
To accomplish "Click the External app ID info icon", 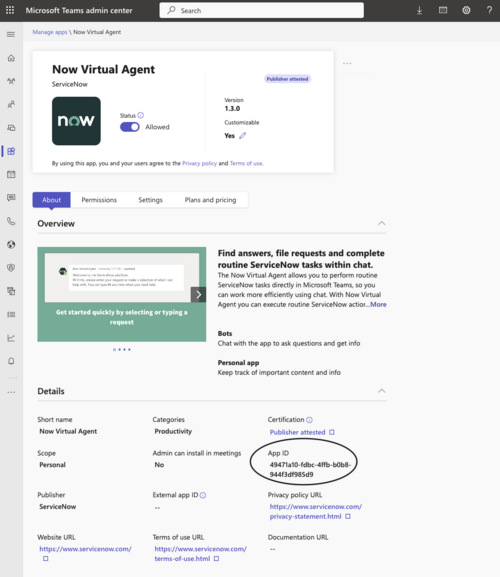I will pyautogui.click(x=203, y=495).
